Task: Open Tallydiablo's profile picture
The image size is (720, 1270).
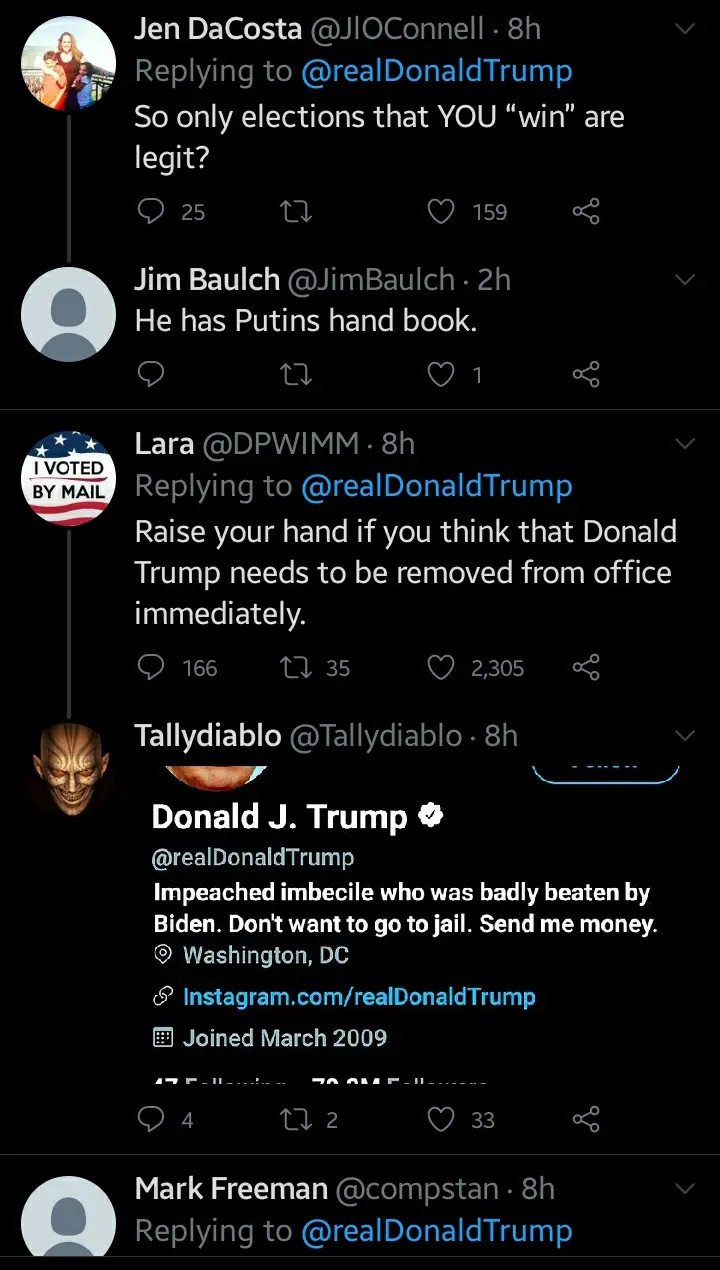Action: coord(68,770)
